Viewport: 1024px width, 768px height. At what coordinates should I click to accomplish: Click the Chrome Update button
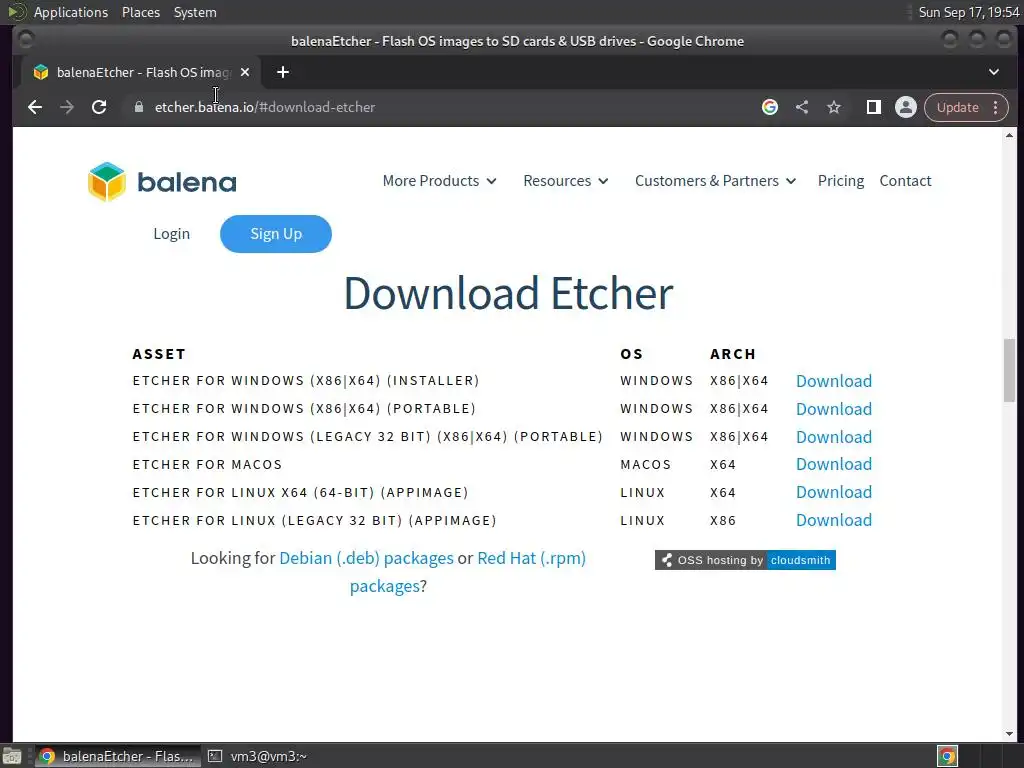(957, 107)
